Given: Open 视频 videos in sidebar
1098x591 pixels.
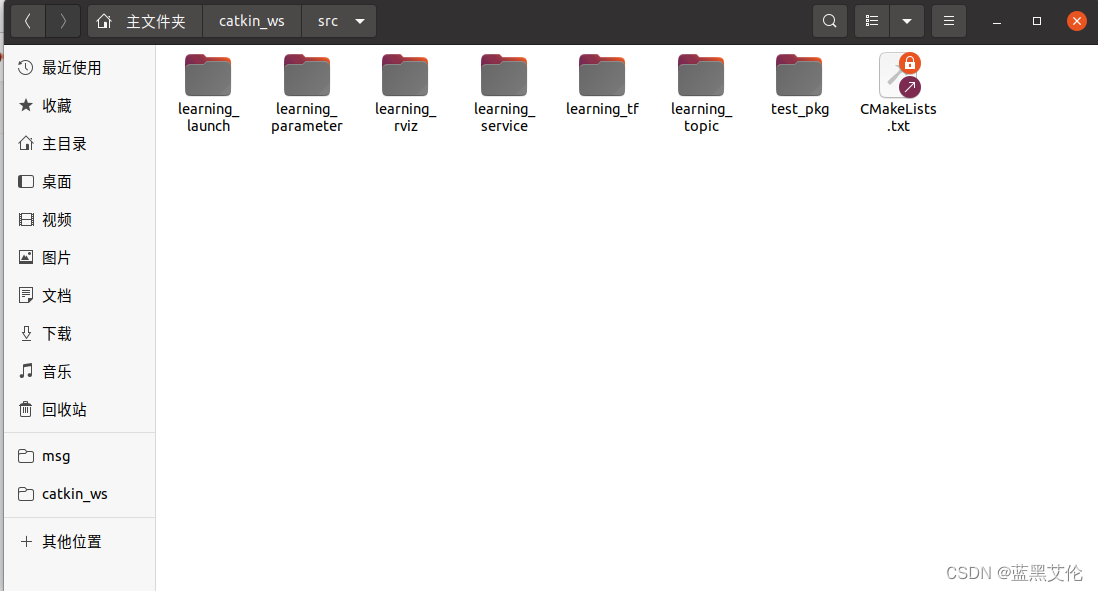Looking at the screenshot, I should tap(80, 220).
